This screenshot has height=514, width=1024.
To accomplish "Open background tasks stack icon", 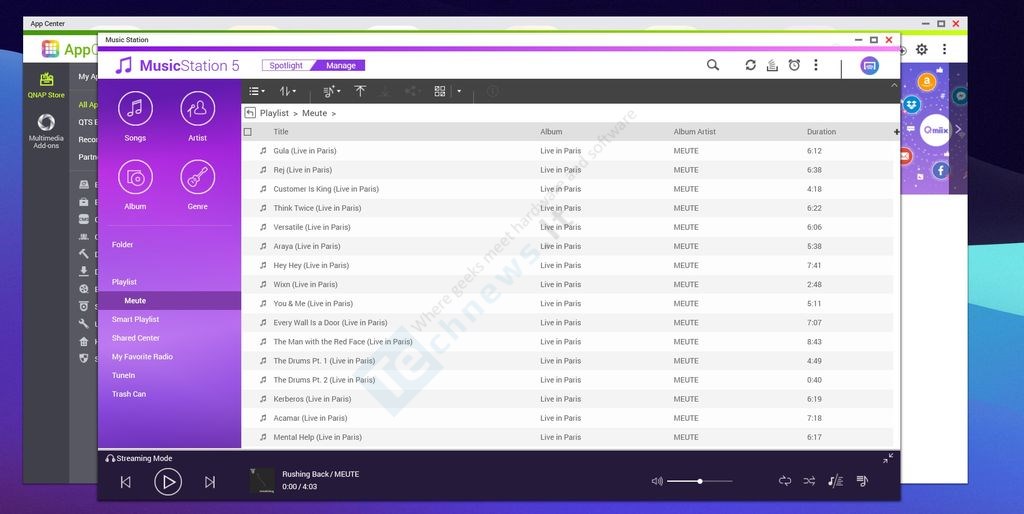I will coord(772,65).
